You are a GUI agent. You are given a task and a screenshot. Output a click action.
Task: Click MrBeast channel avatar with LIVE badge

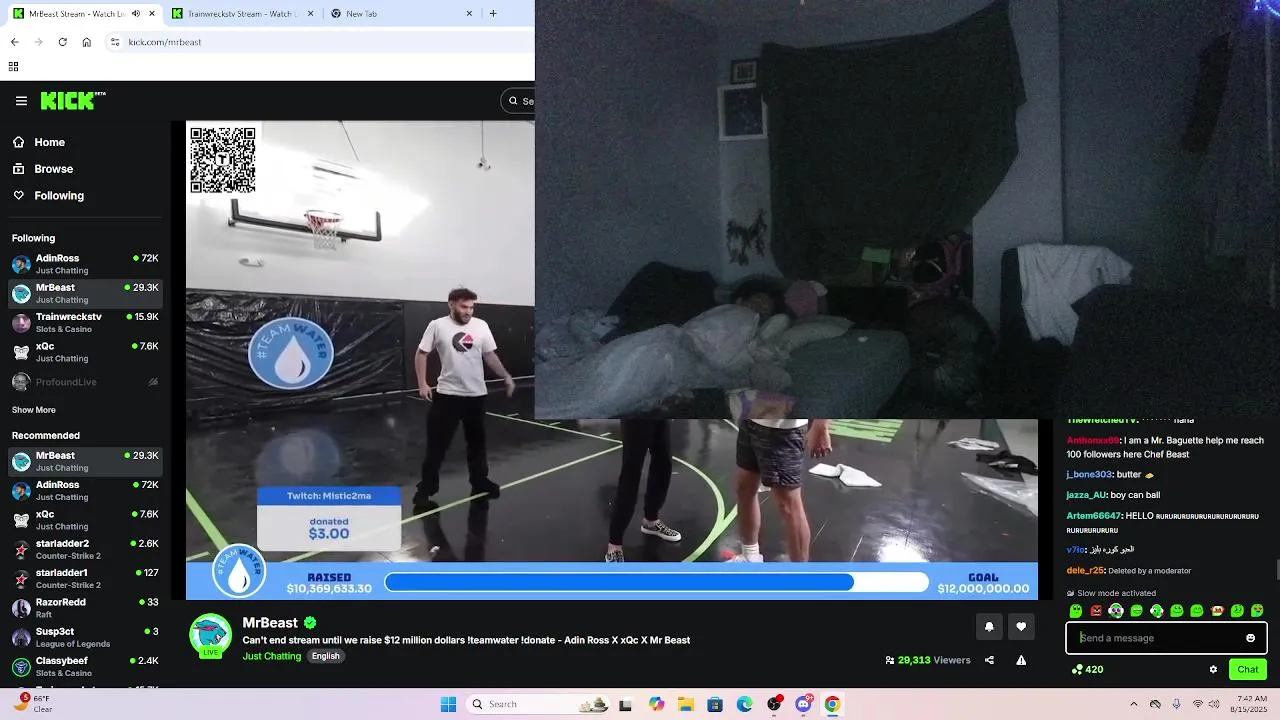pyautogui.click(x=210, y=635)
